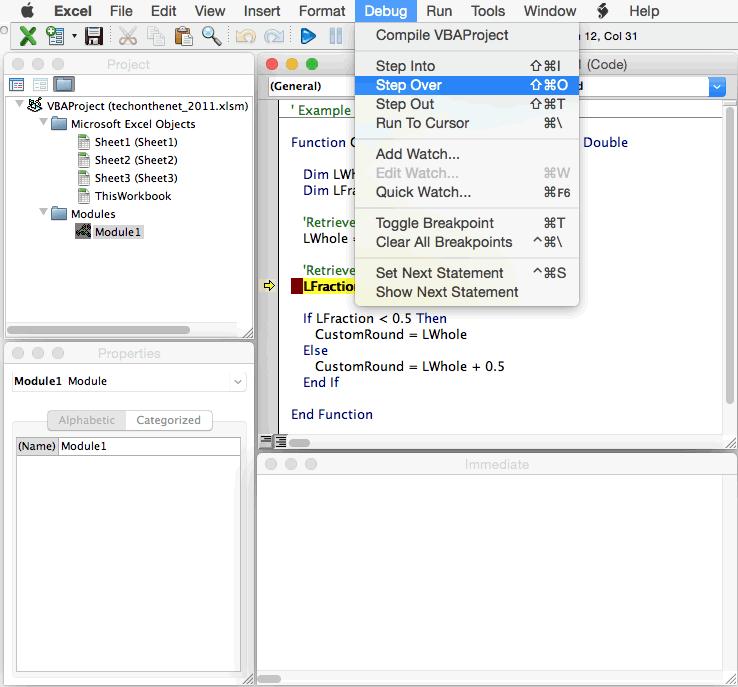Open the Module1 Module properties dropdown
This screenshot has height=687, width=738.
point(128,381)
